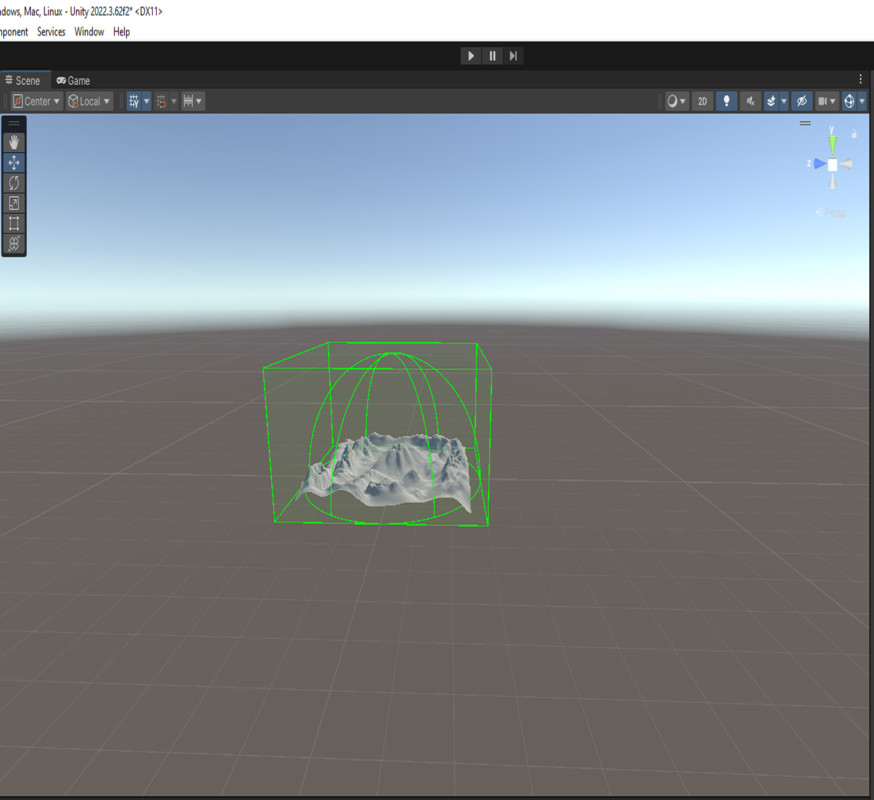Grab the orientation overlay handle lines
The height and width of the screenshot is (800, 874).
805,123
